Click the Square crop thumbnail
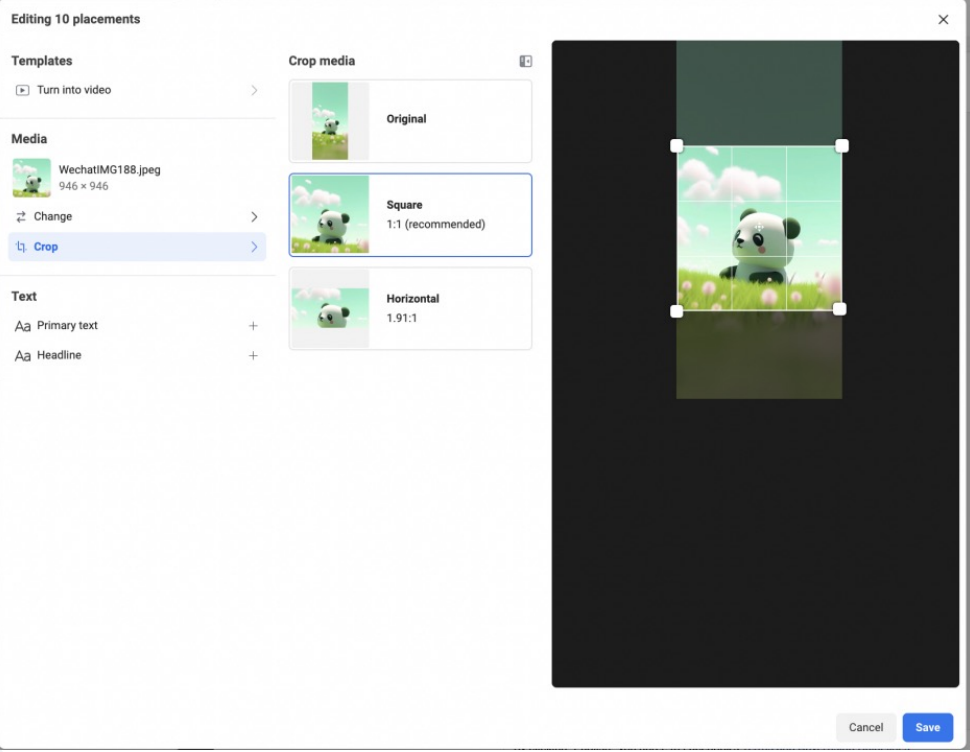Viewport: 970px width, 752px height. (x=330, y=215)
